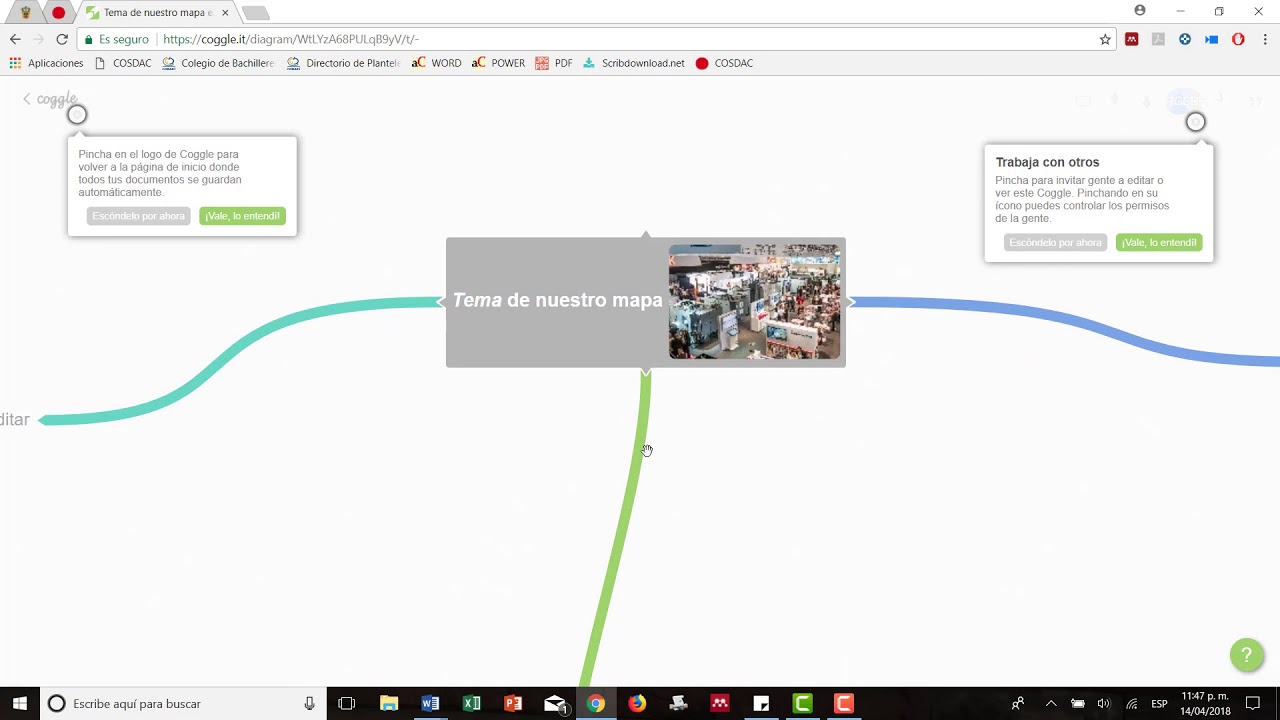The height and width of the screenshot is (720, 1280).
Task: Click '¡Vale, lo entendí!' in Trabaja con otros tooltip
Action: 1159,243
